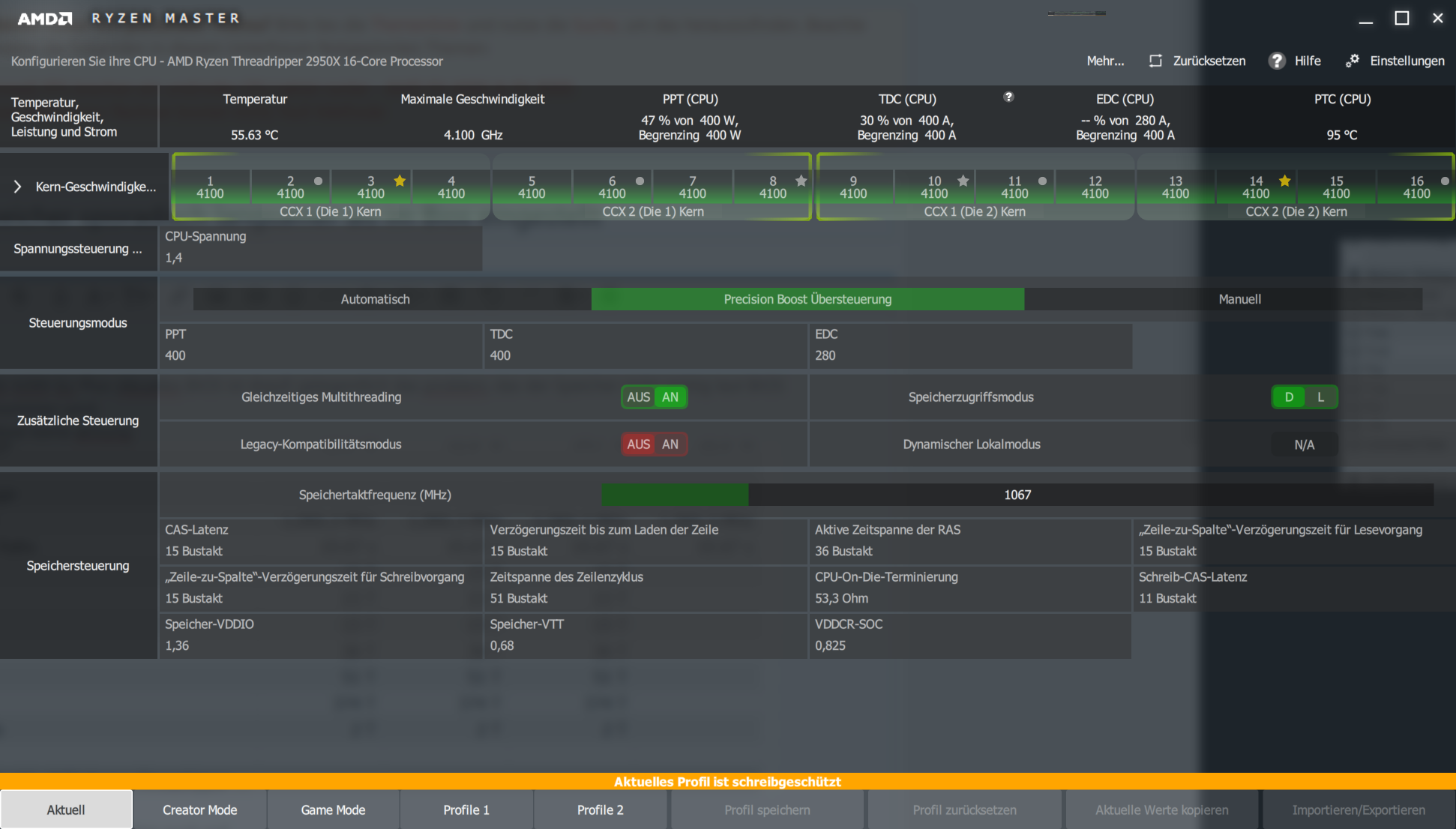This screenshot has width=1456, height=829.
Task: Click the gold star on core 3
Action: click(x=400, y=181)
